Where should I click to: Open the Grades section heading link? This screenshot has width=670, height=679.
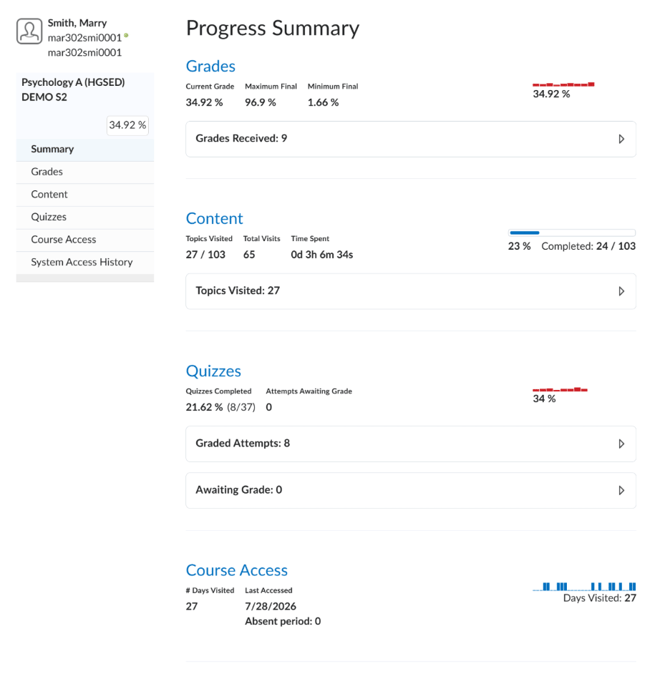210,66
